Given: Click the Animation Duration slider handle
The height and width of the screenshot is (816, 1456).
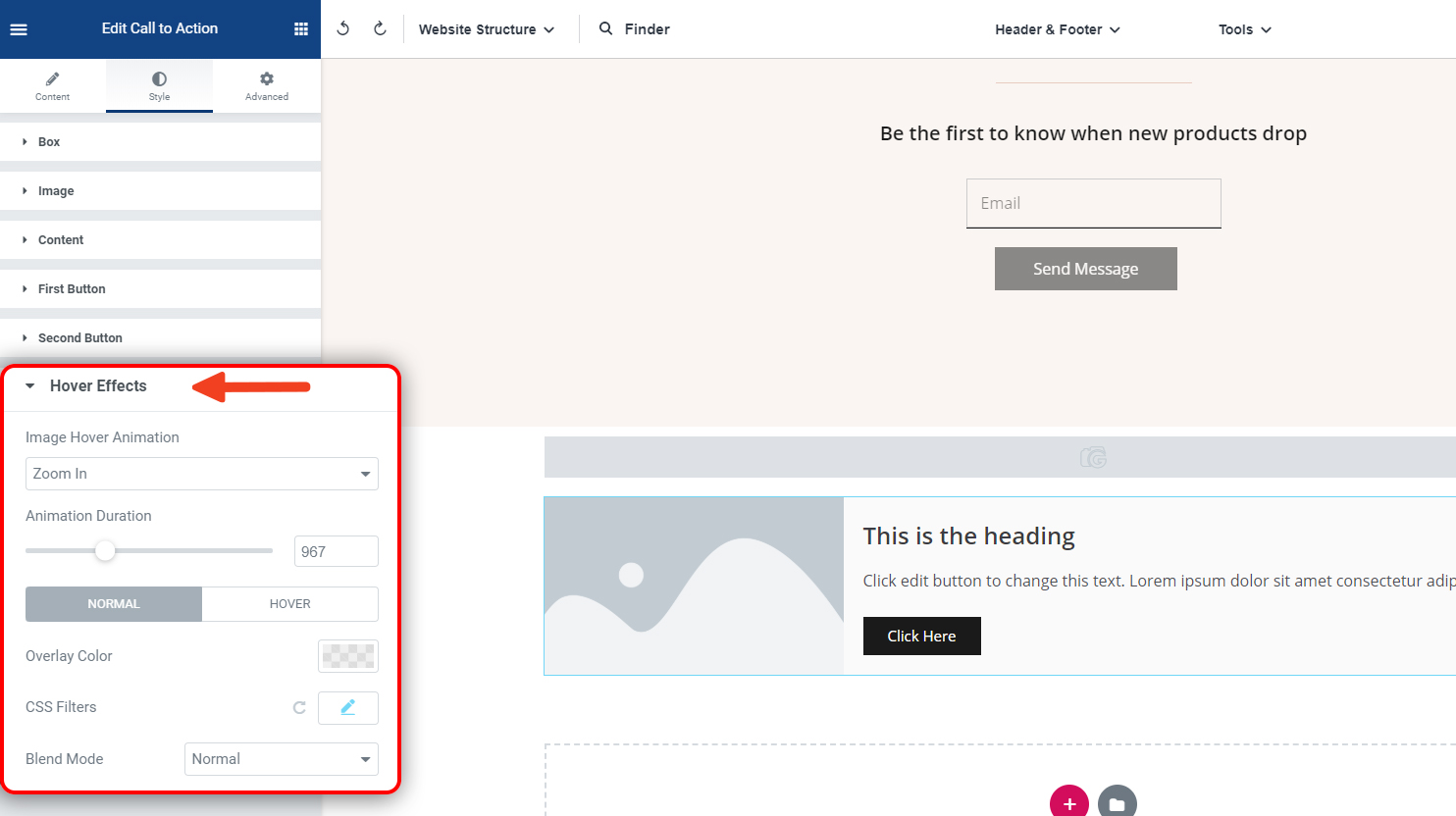Looking at the screenshot, I should point(105,551).
